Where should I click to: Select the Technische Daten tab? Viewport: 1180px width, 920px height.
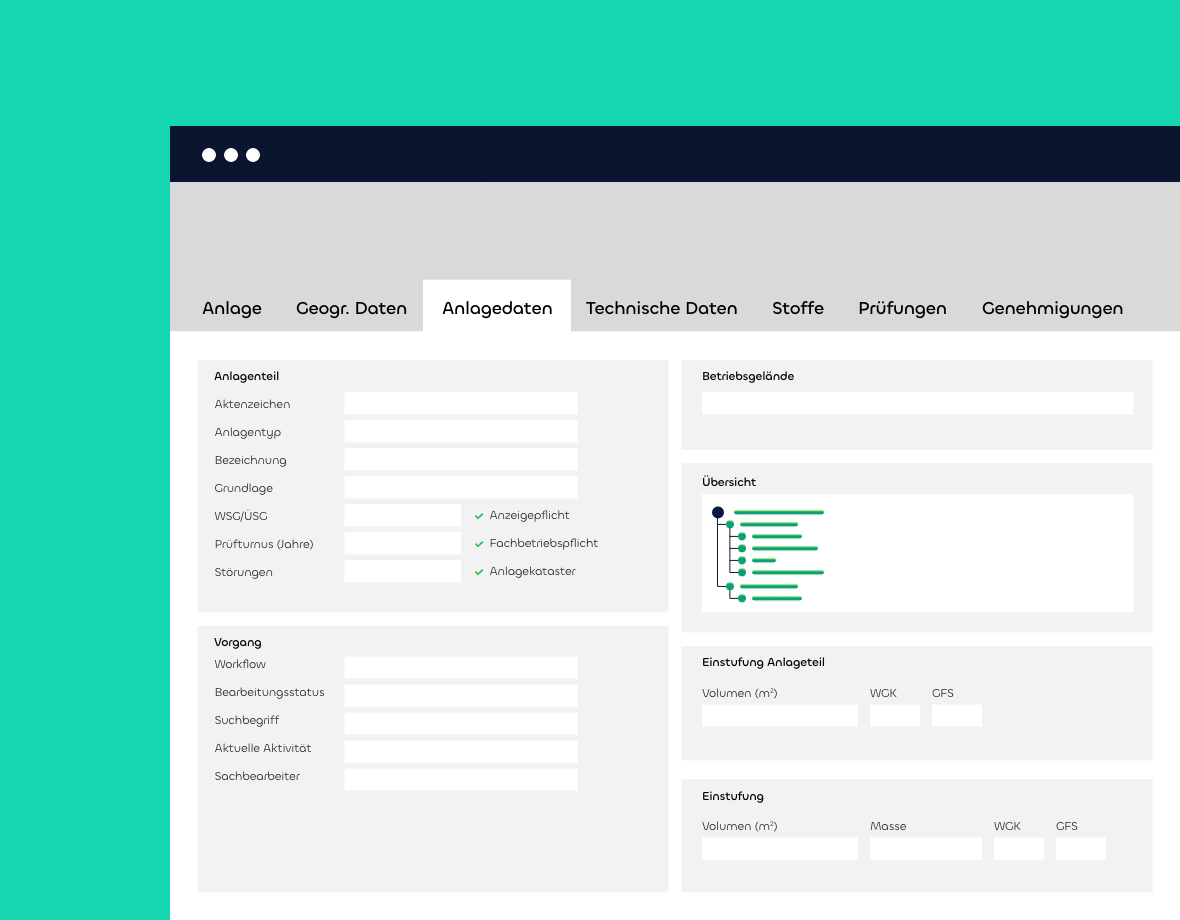pyautogui.click(x=661, y=308)
